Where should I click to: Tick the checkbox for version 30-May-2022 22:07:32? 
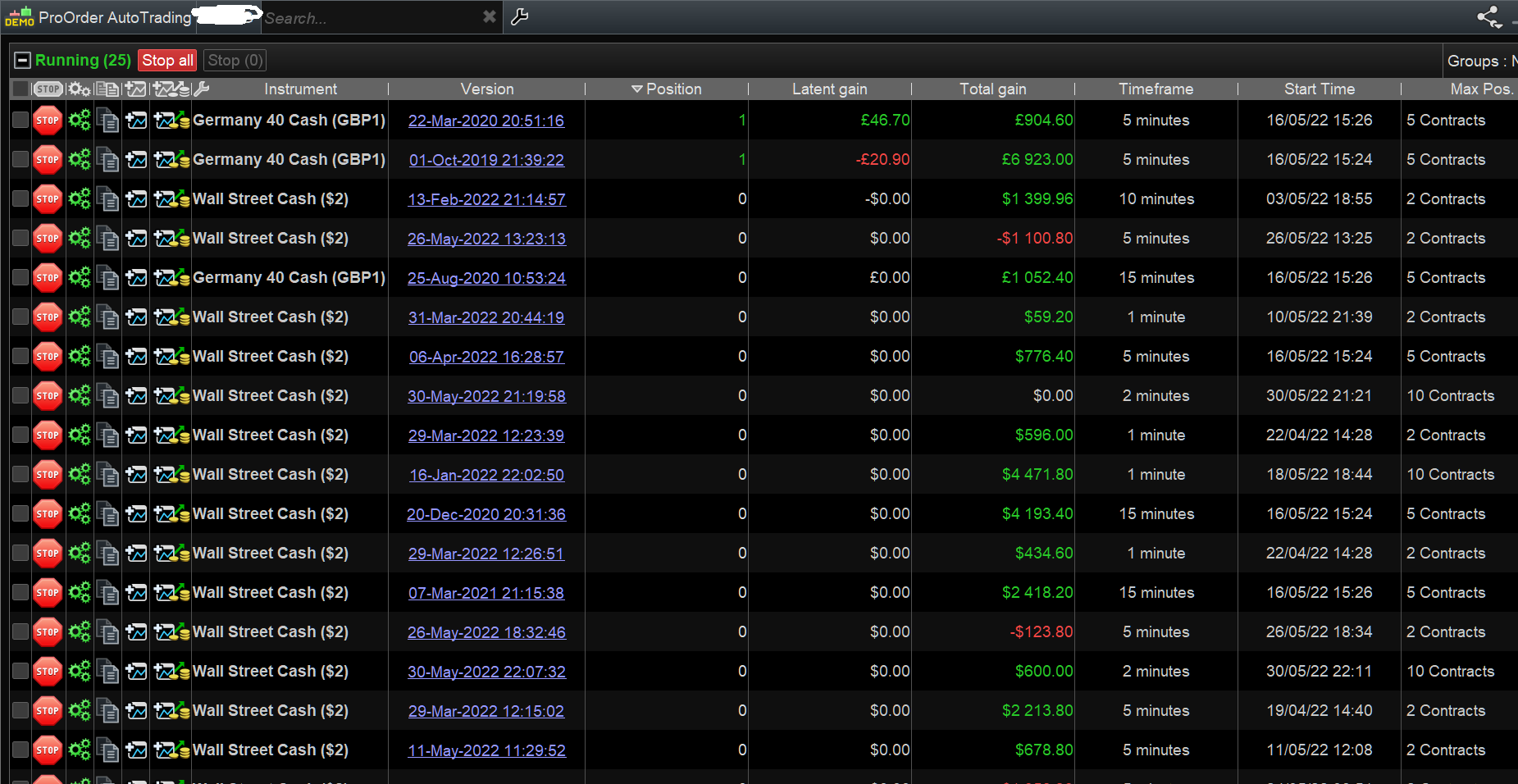coord(21,672)
